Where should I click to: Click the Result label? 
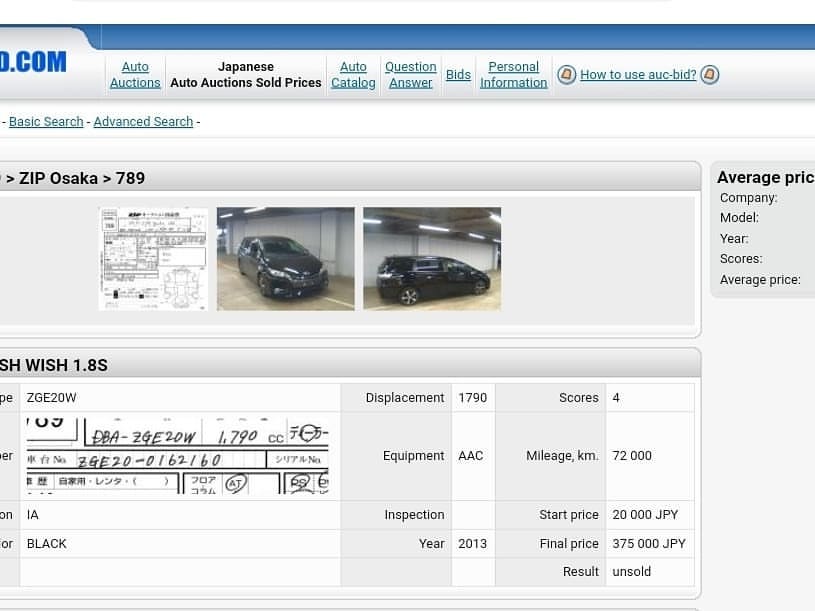point(581,572)
